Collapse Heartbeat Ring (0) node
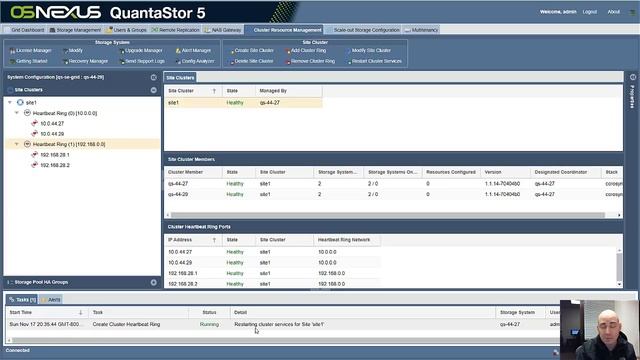Screen dimensions: 640x360 click(17, 113)
